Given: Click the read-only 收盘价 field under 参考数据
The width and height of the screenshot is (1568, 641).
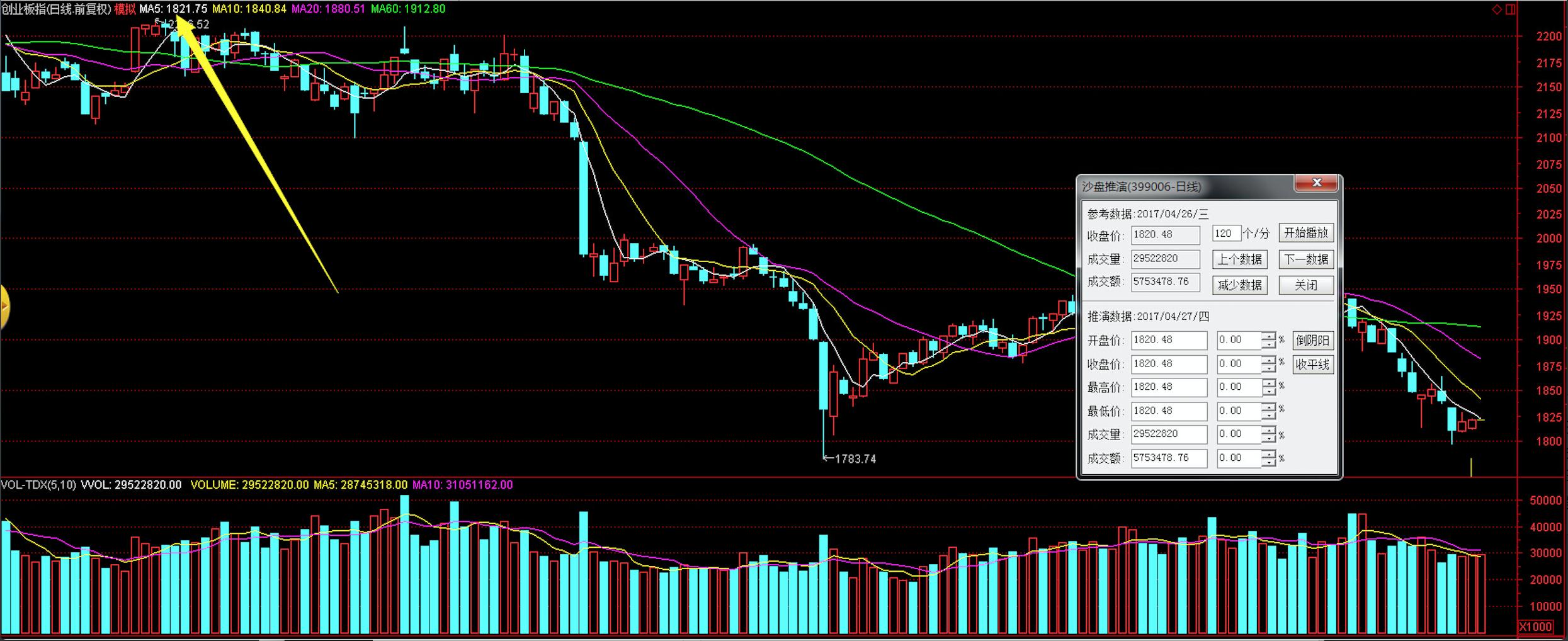Looking at the screenshot, I should tap(1166, 235).
